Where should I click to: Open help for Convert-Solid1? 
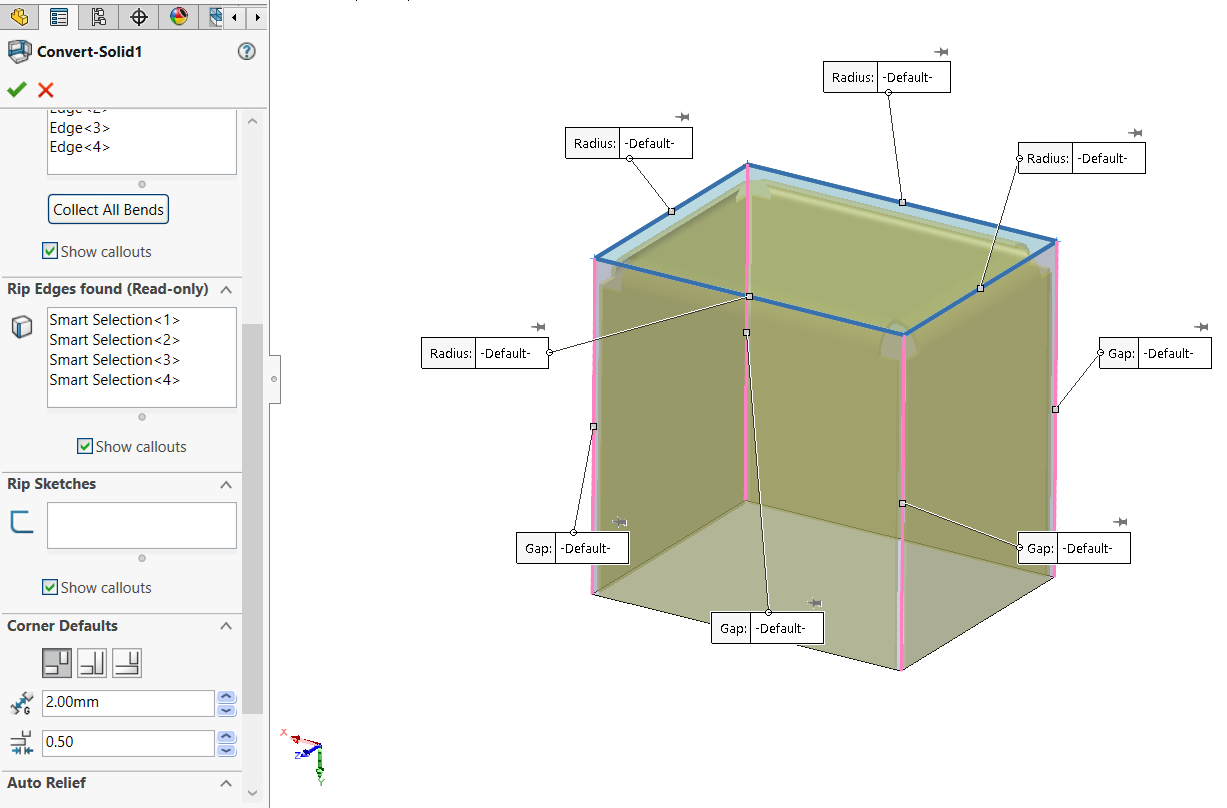pyautogui.click(x=247, y=52)
